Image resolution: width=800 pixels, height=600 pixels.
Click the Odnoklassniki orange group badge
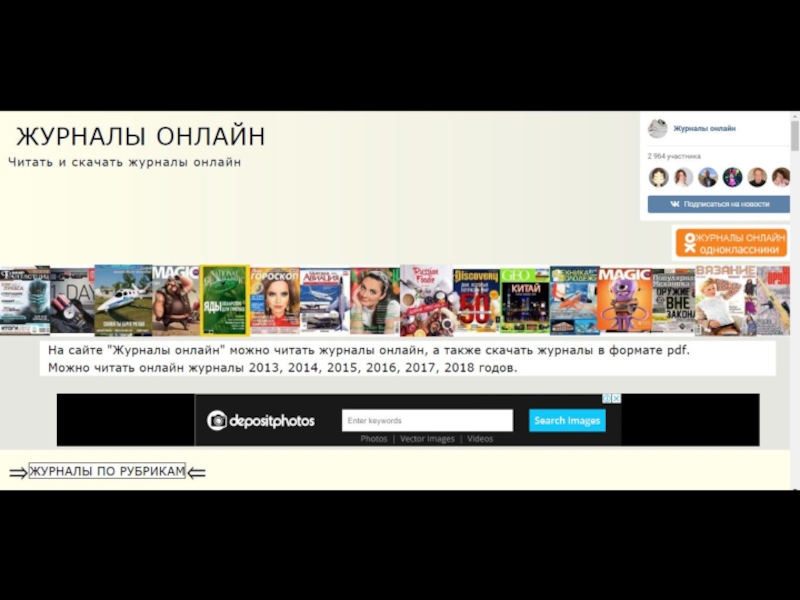coord(730,243)
